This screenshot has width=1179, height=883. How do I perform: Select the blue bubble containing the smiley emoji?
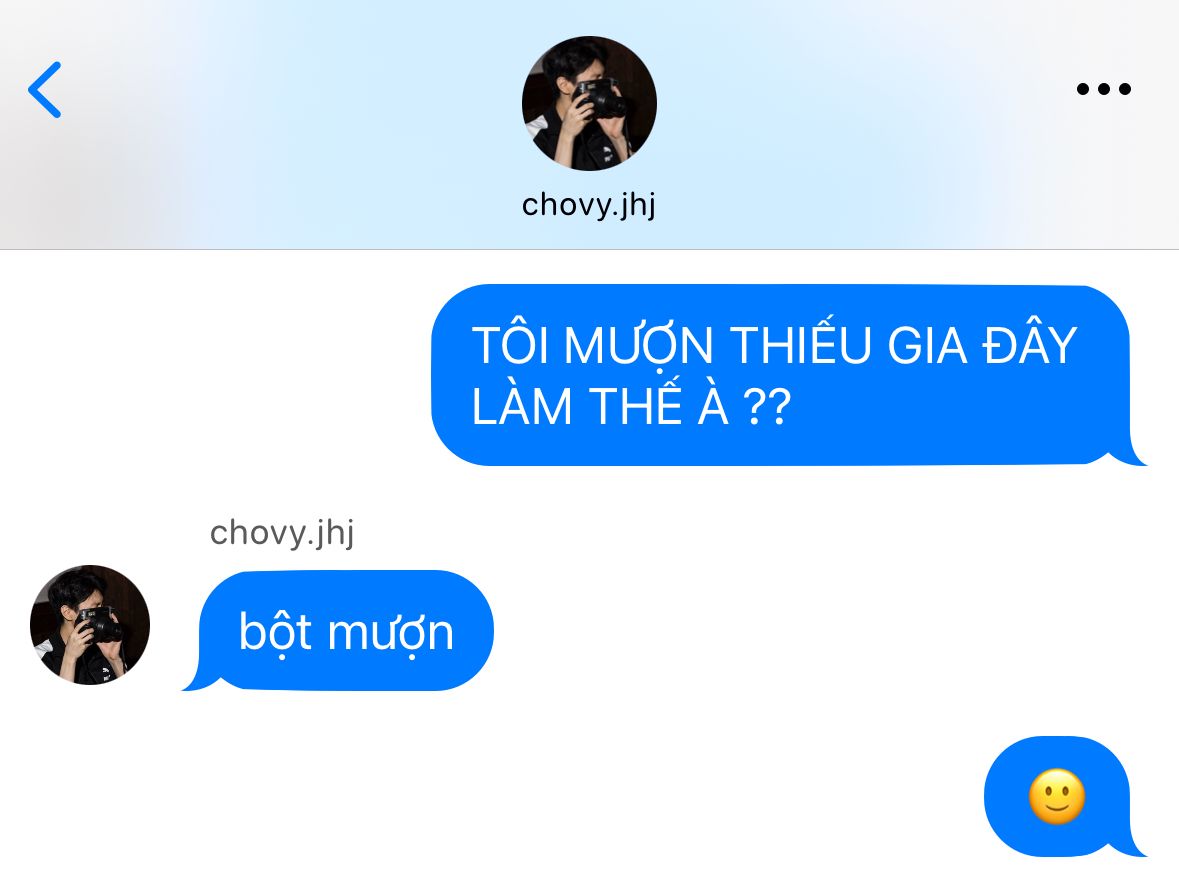click(x=1063, y=797)
